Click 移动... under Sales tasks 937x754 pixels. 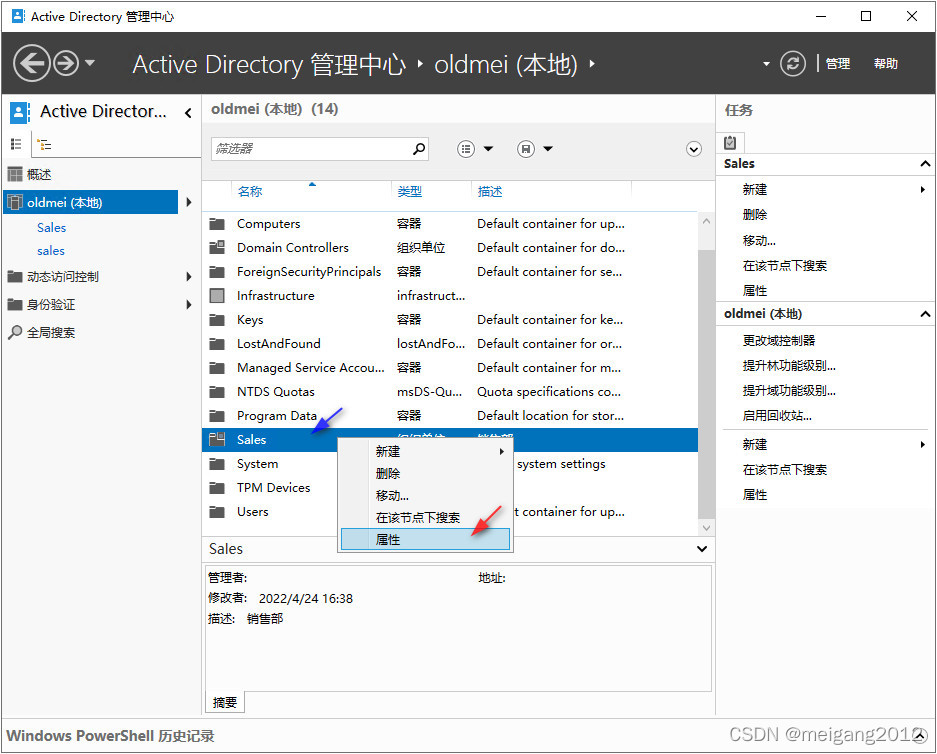(x=759, y=241)
